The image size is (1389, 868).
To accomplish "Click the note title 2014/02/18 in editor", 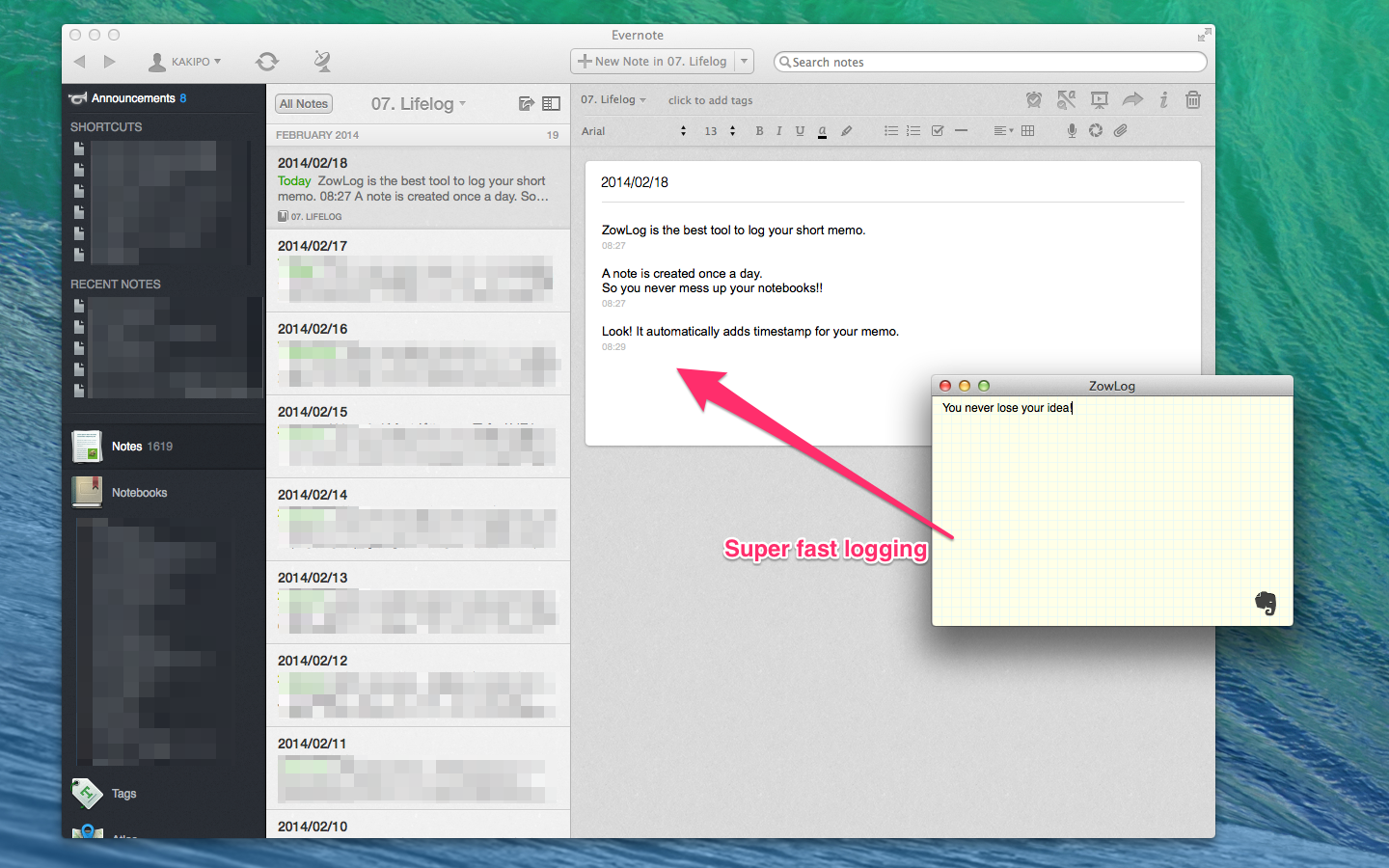I will (635, 182).
